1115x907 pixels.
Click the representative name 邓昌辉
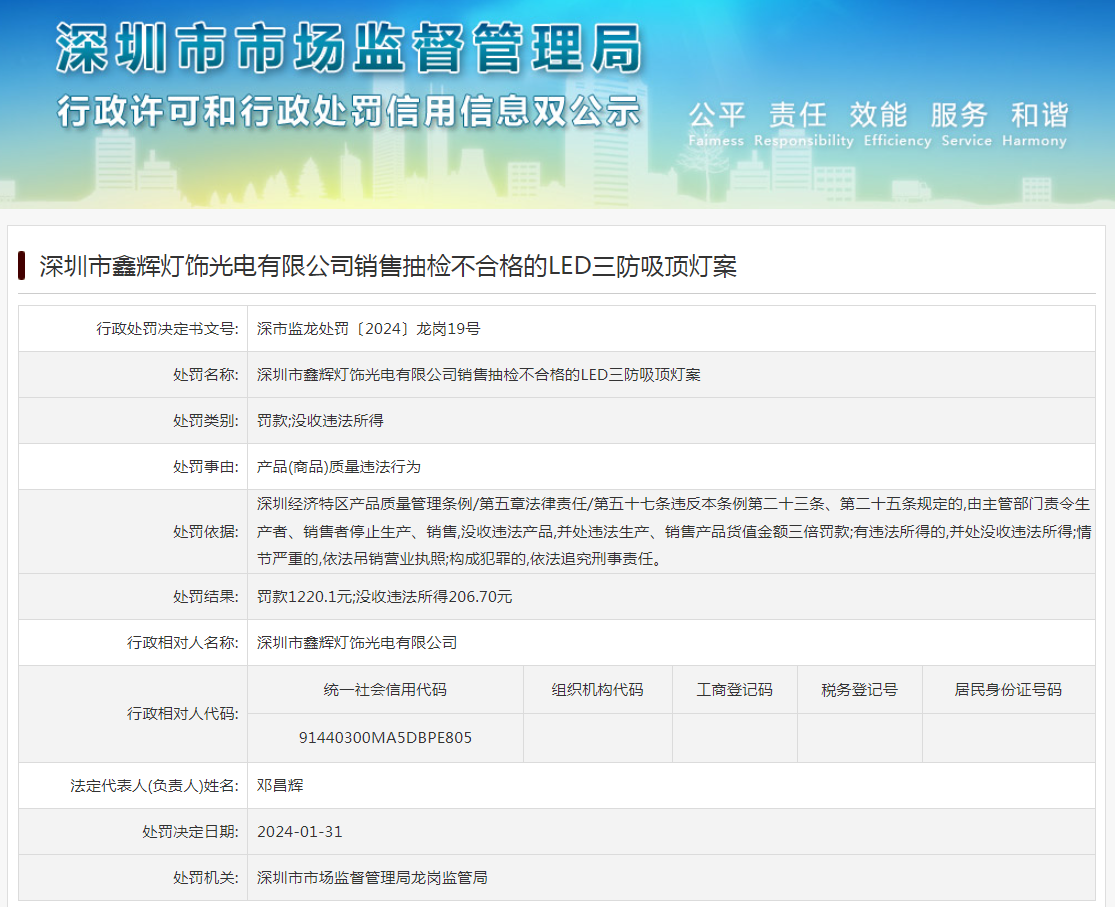pyautogui.click(x=280, y=785)
